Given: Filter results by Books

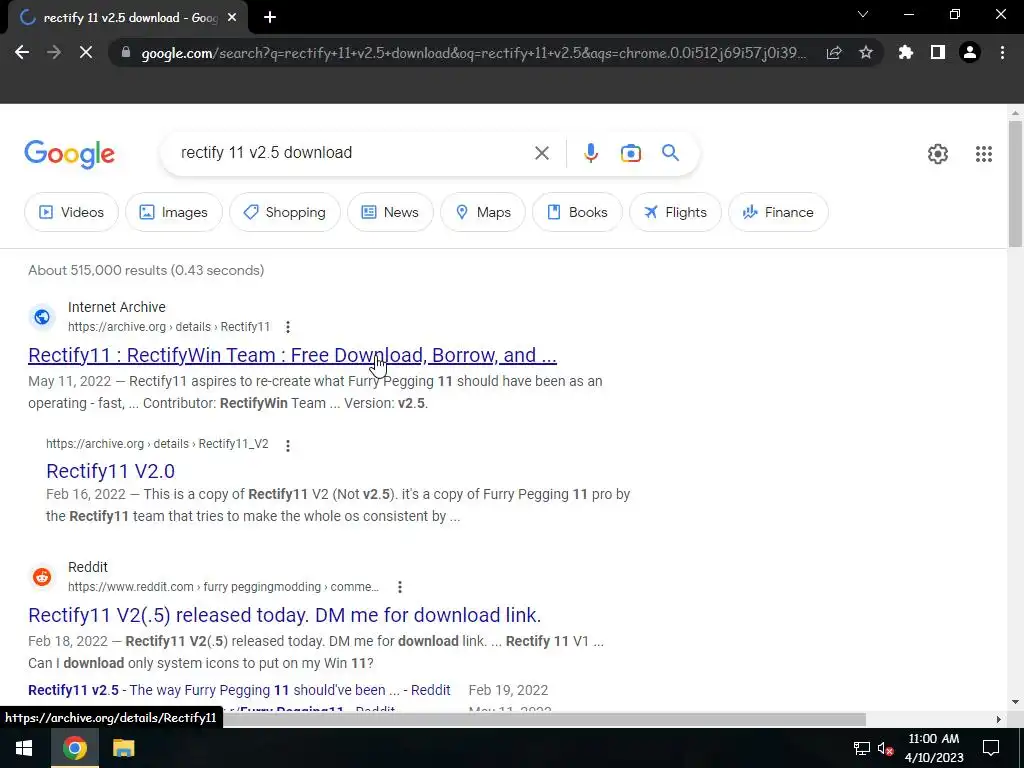Looking at the screenshot, I should [x=577, y=212].
